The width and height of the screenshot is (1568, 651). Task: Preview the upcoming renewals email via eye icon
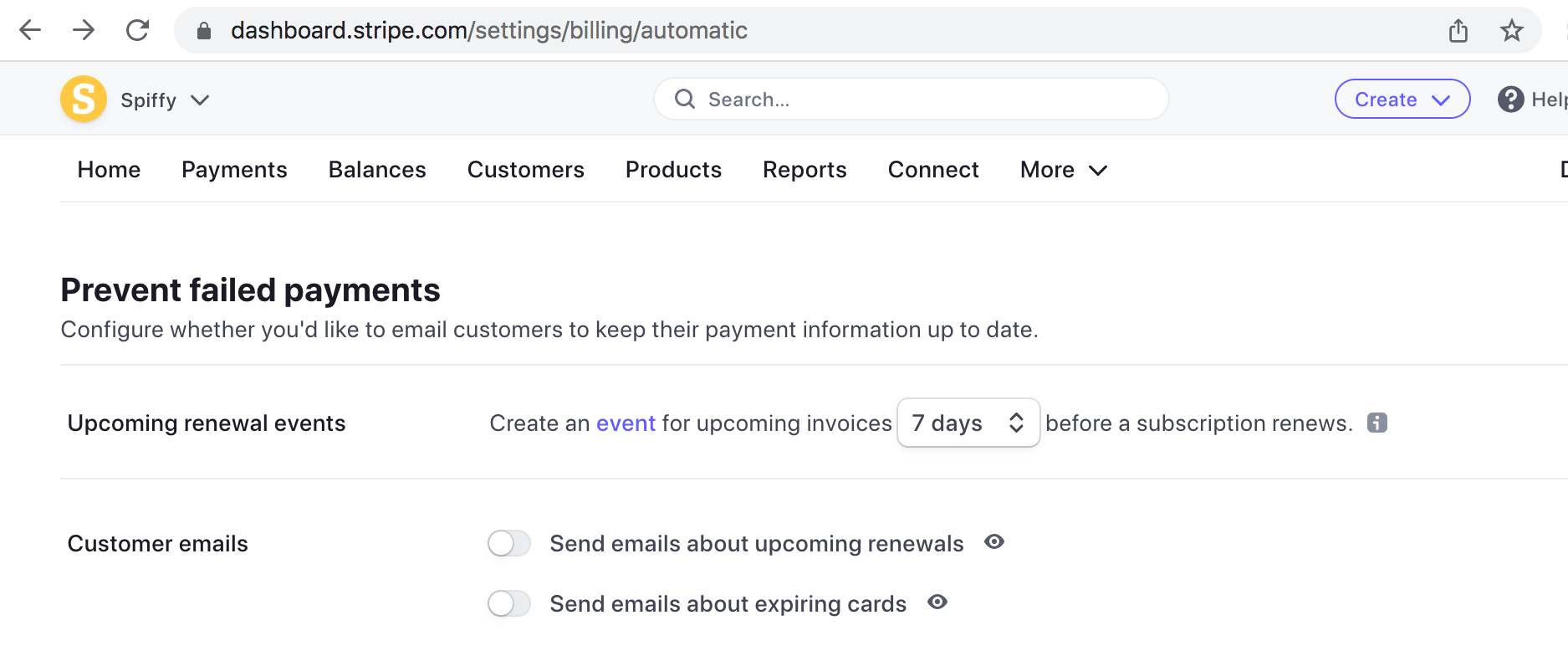(994, 541)
